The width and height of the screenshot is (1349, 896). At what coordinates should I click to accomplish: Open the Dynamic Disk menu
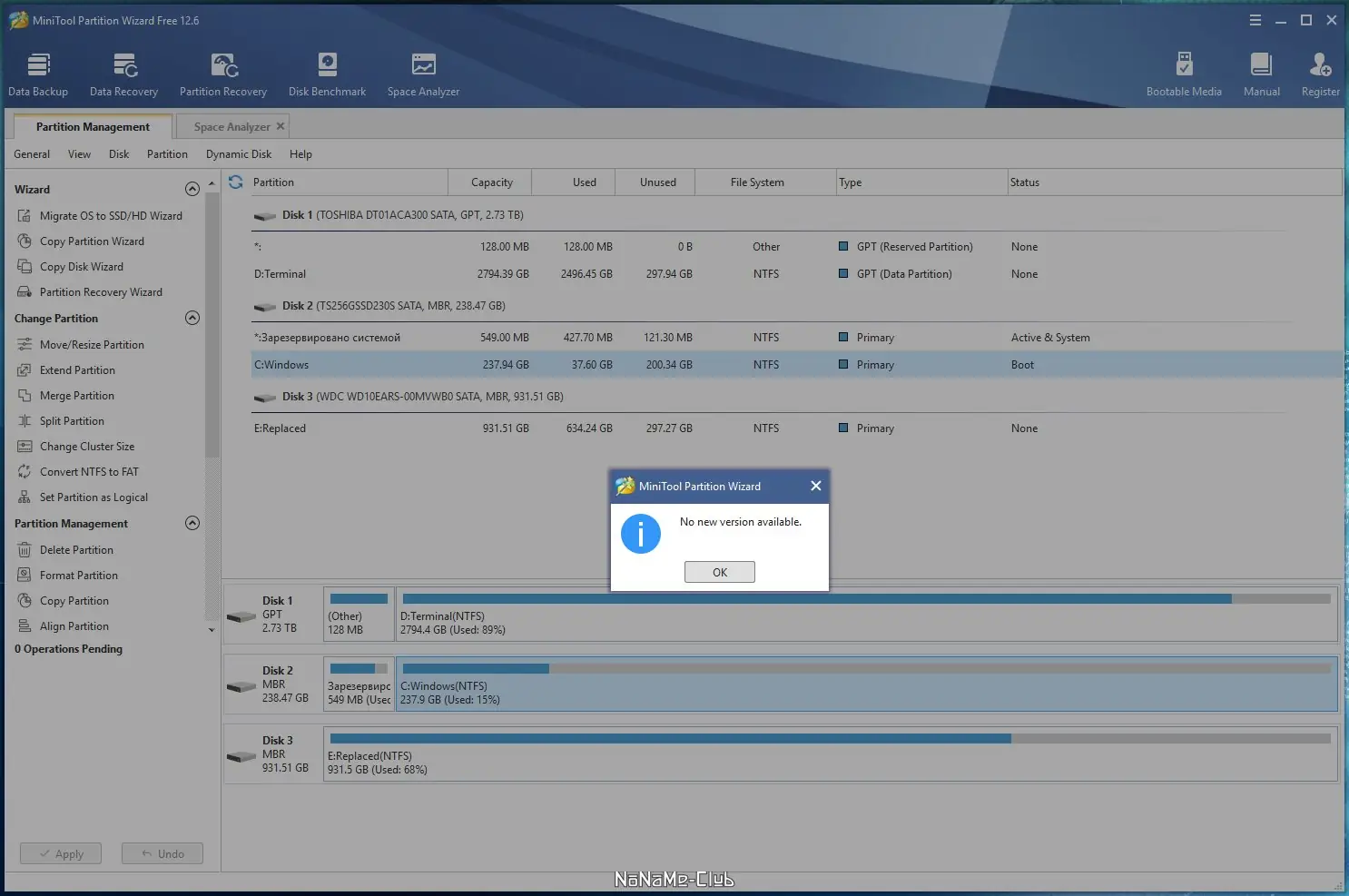(239, 154)
